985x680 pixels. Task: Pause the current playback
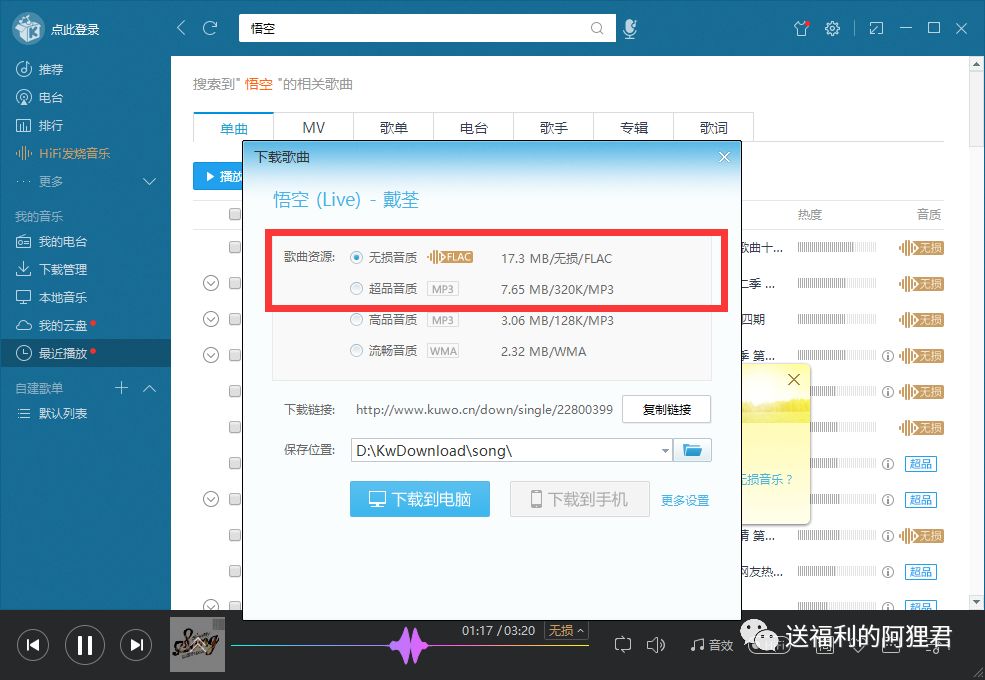(x=85, y=645)
